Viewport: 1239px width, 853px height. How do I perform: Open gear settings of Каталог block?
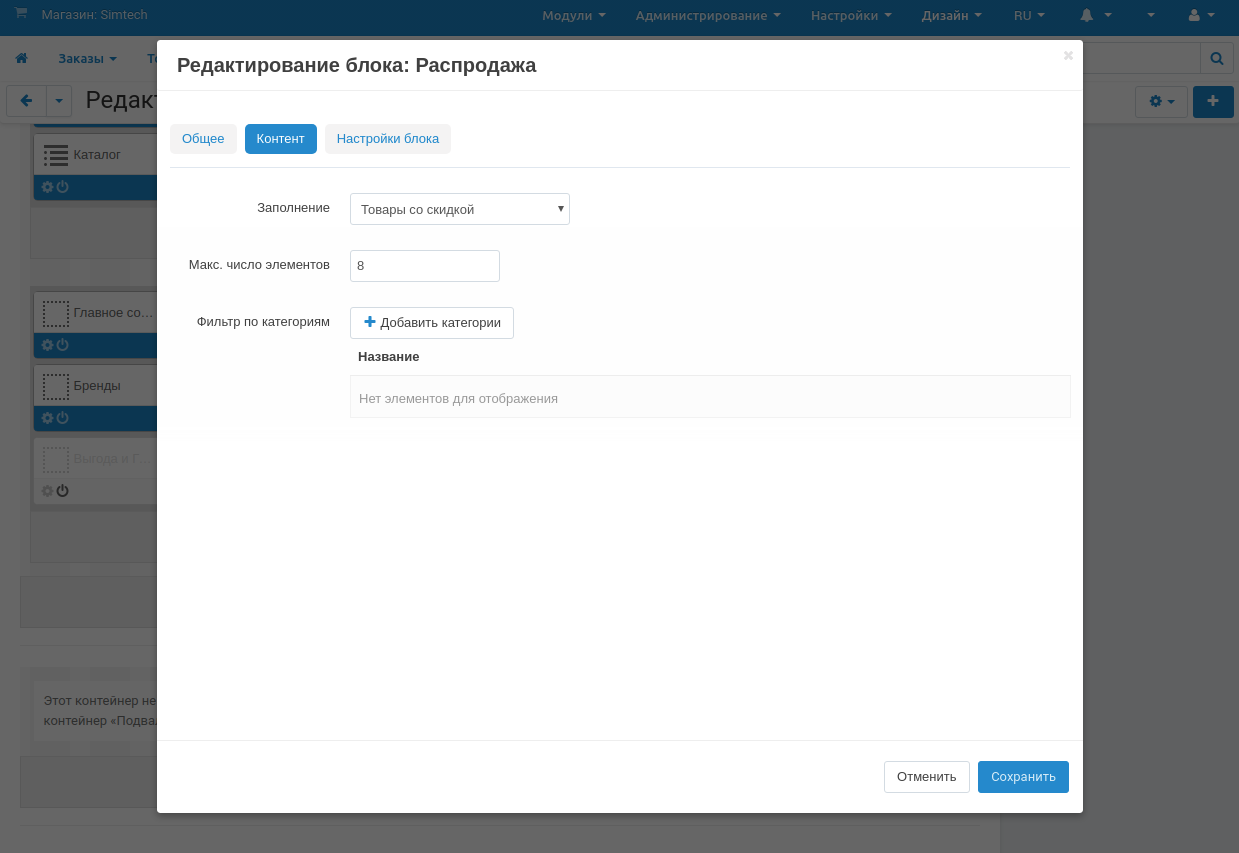47,187
